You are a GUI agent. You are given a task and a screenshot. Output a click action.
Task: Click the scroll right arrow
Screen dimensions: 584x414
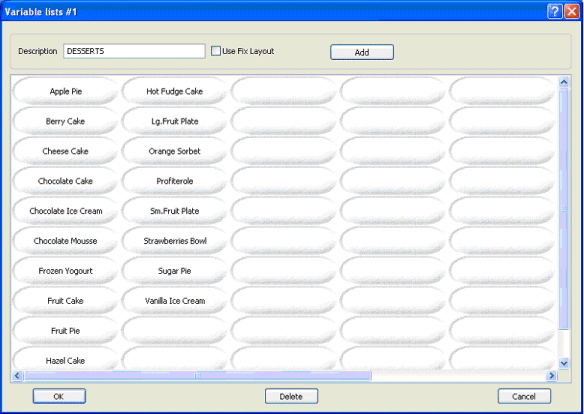552,376
